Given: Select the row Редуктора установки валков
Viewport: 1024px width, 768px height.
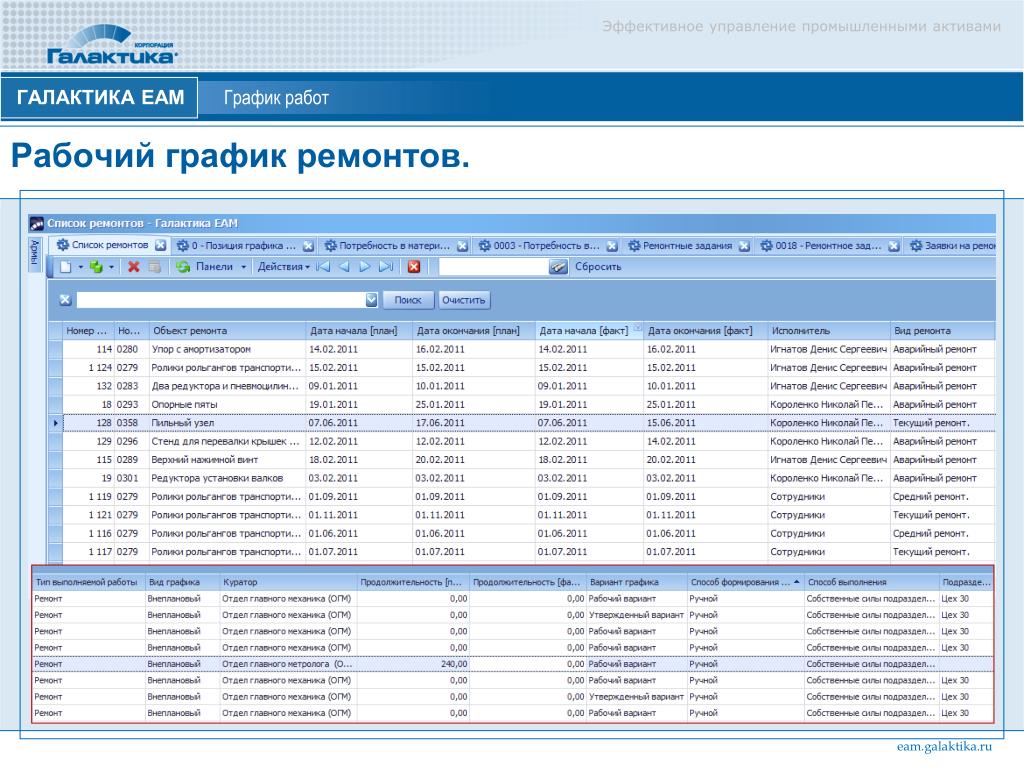Looking at the screenshot, I should point(522,478).
